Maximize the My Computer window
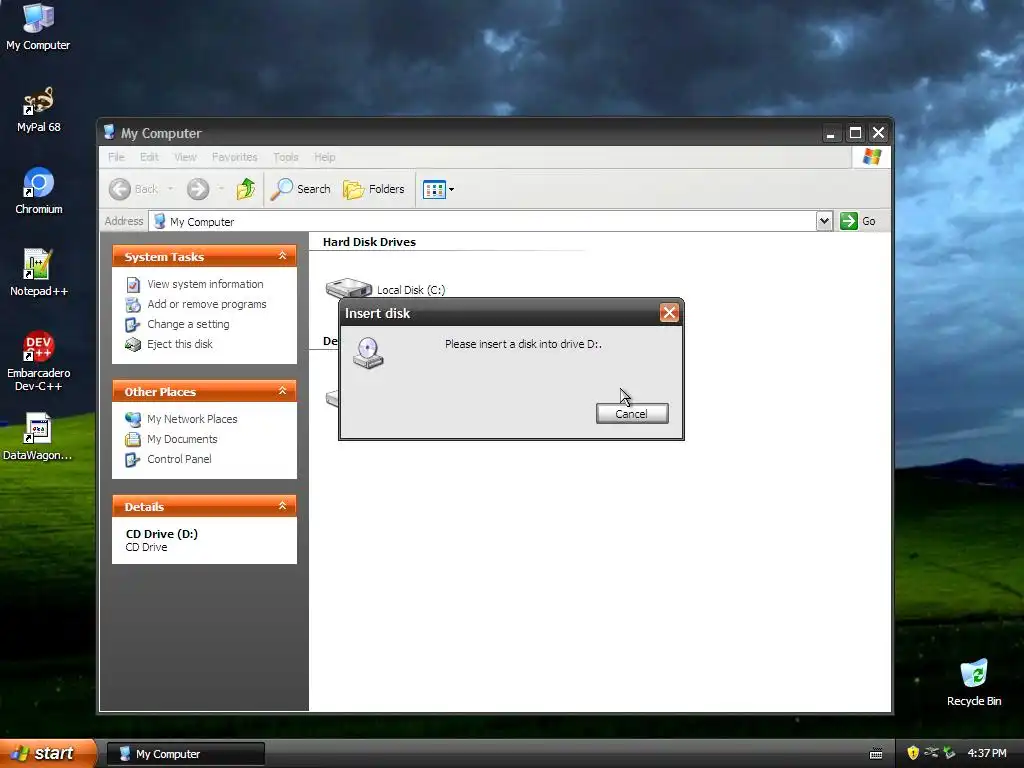Viewport: 1024px width, 768px height. (x=855, y=133)
